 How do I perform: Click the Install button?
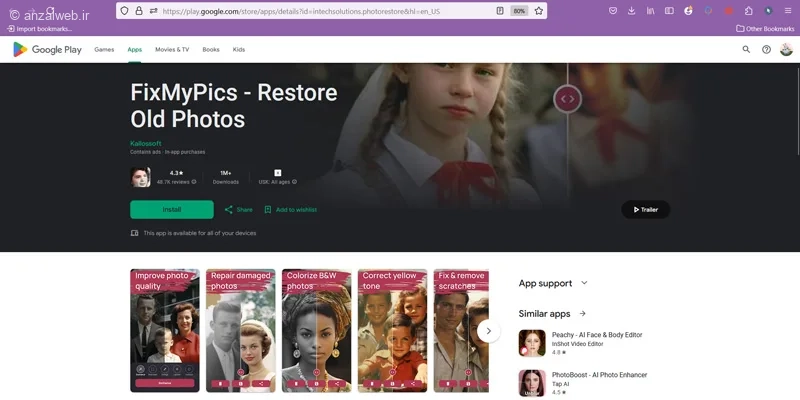tap(172, 210)
